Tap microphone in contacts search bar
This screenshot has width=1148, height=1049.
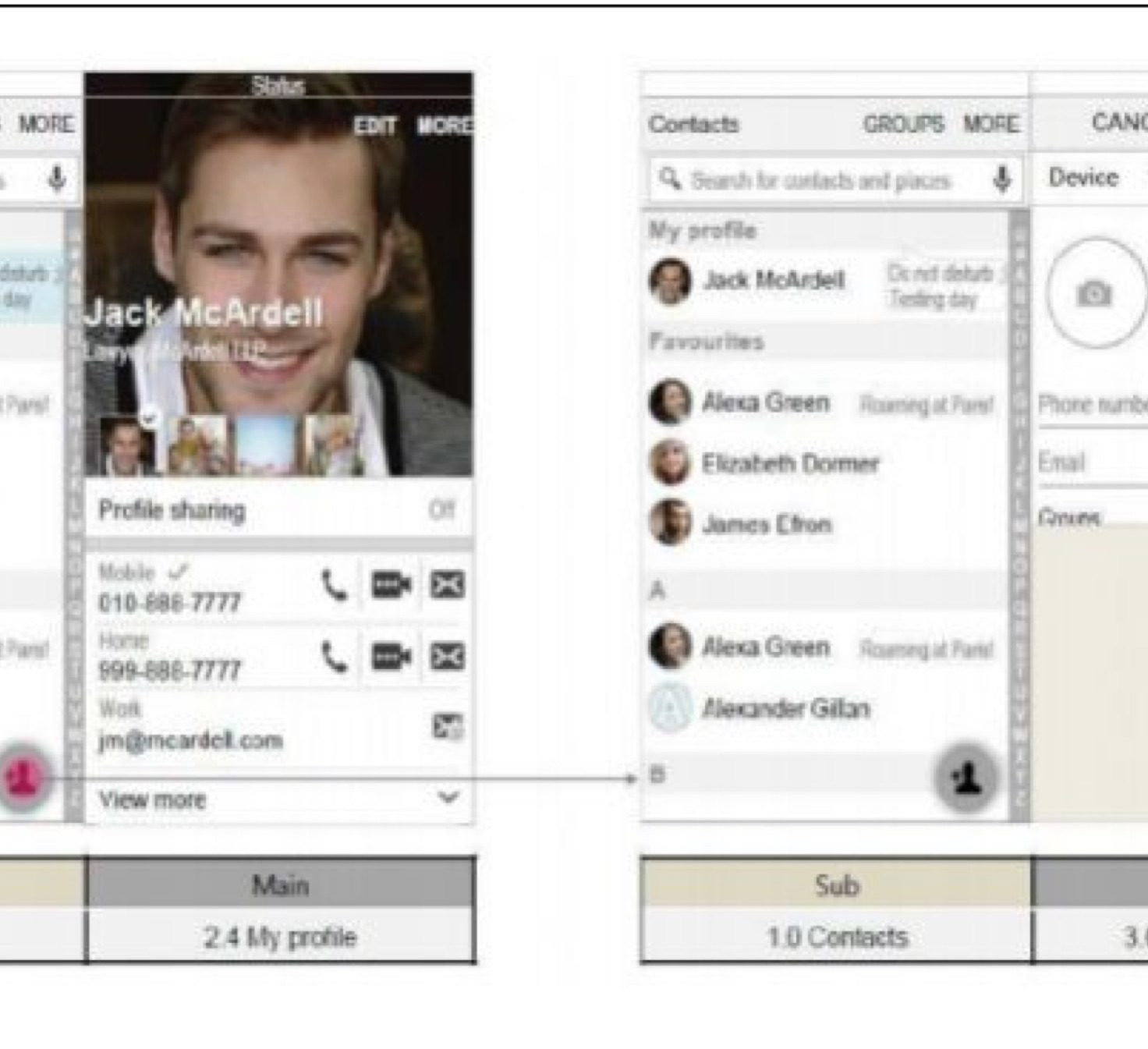click(1002, 179)
